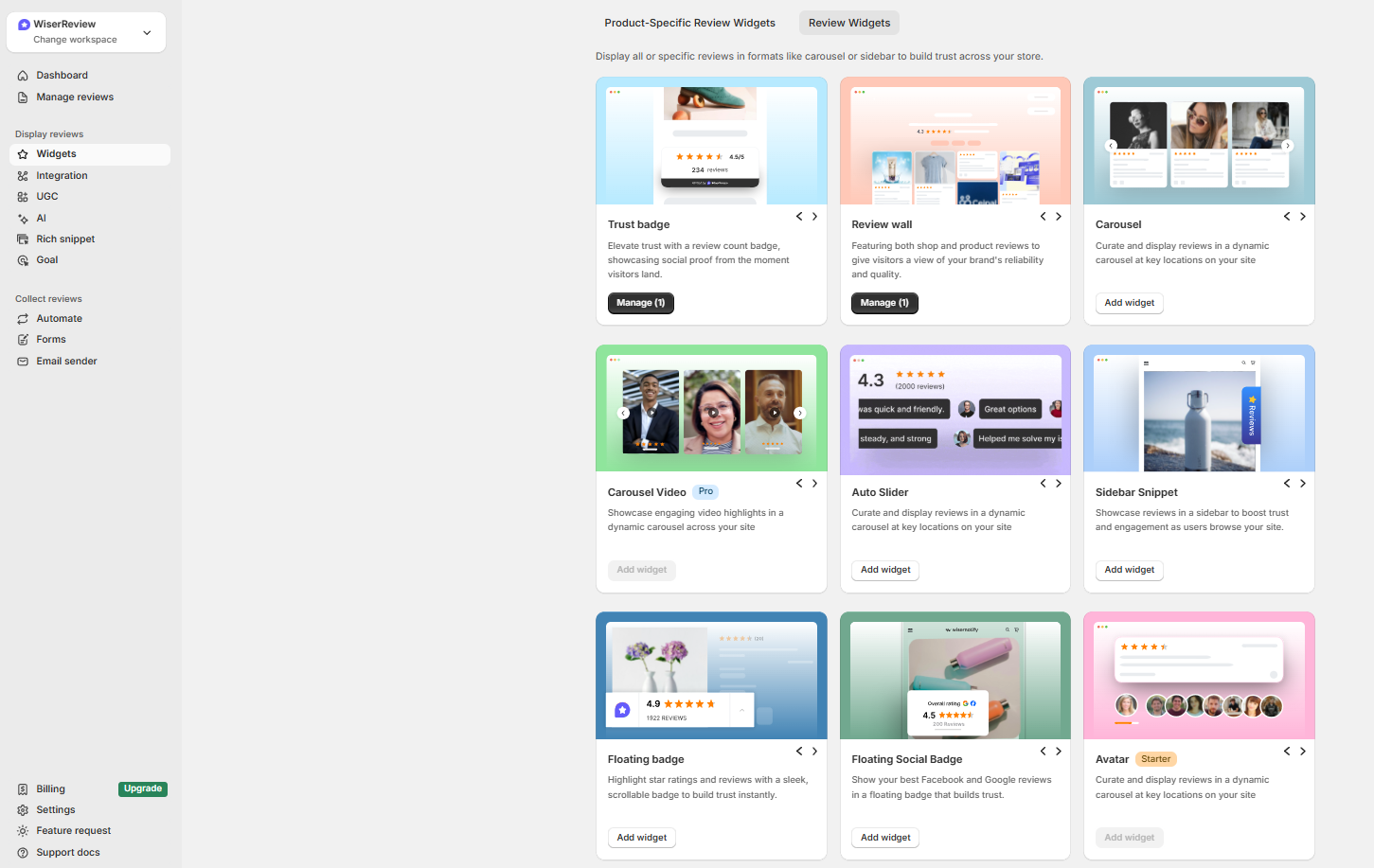Expand the Change workspace dropdown

click(x=147, y=31)
